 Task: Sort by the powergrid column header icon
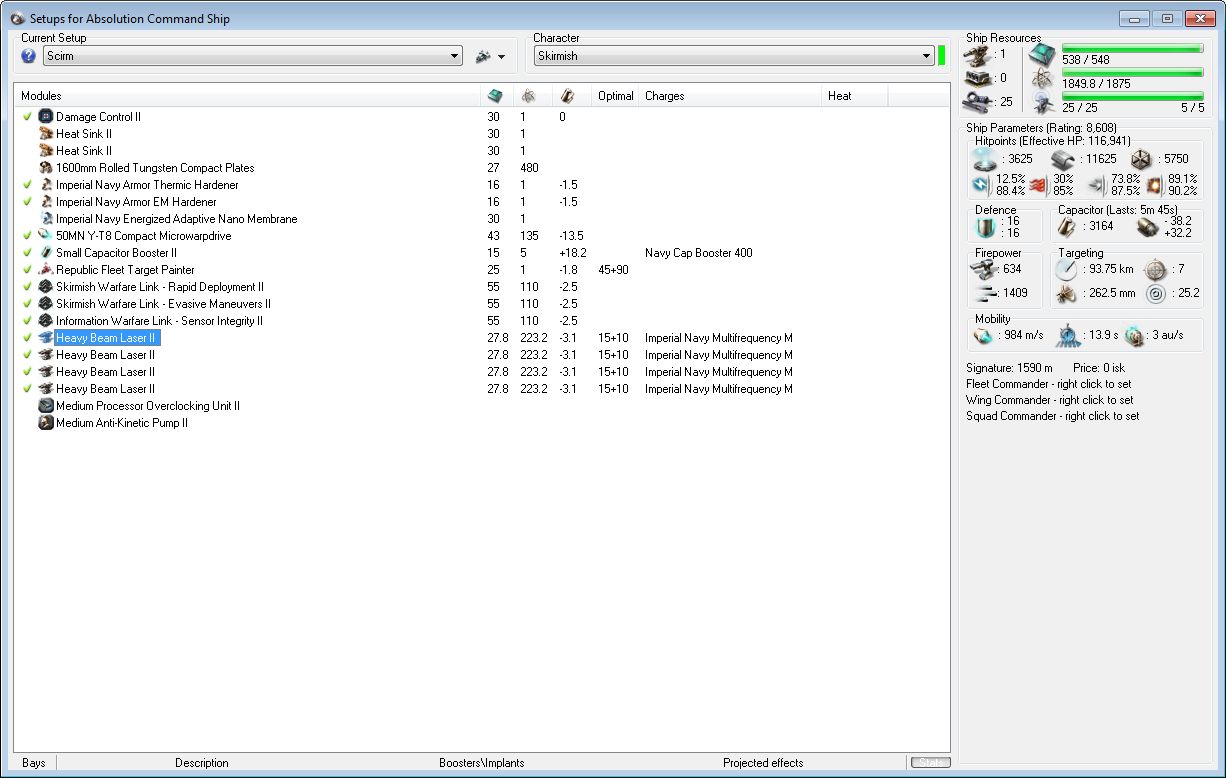[x=528, y=96]
